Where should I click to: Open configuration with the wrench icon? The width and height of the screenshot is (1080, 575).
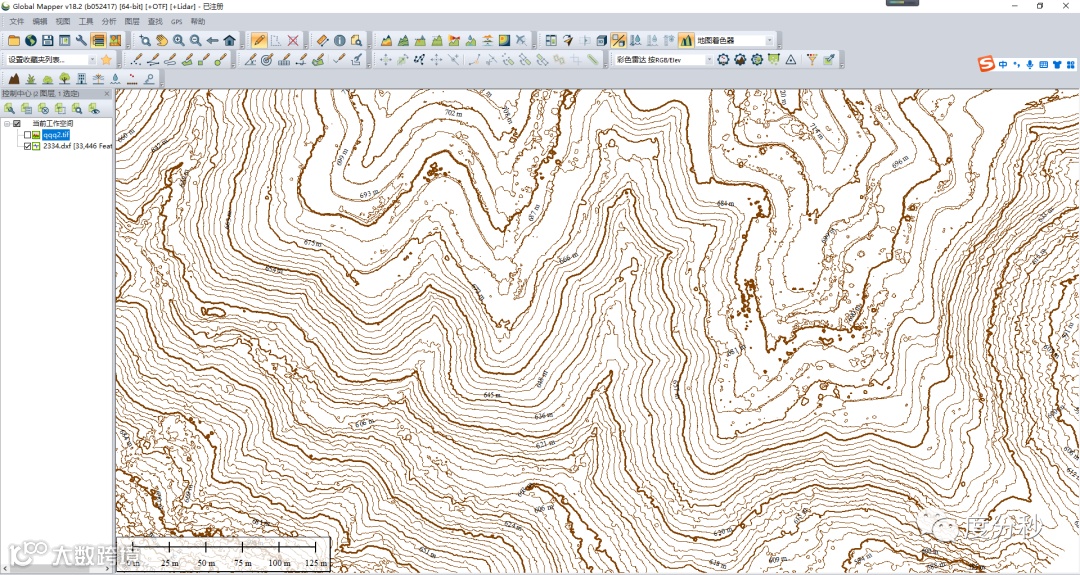pos(81,41)
